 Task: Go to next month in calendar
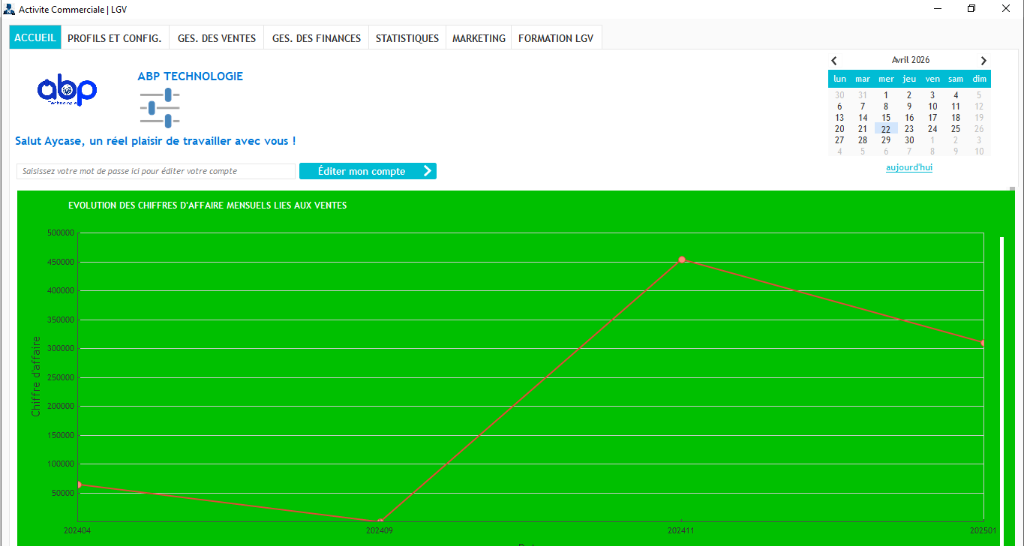(x=984, y=60)
